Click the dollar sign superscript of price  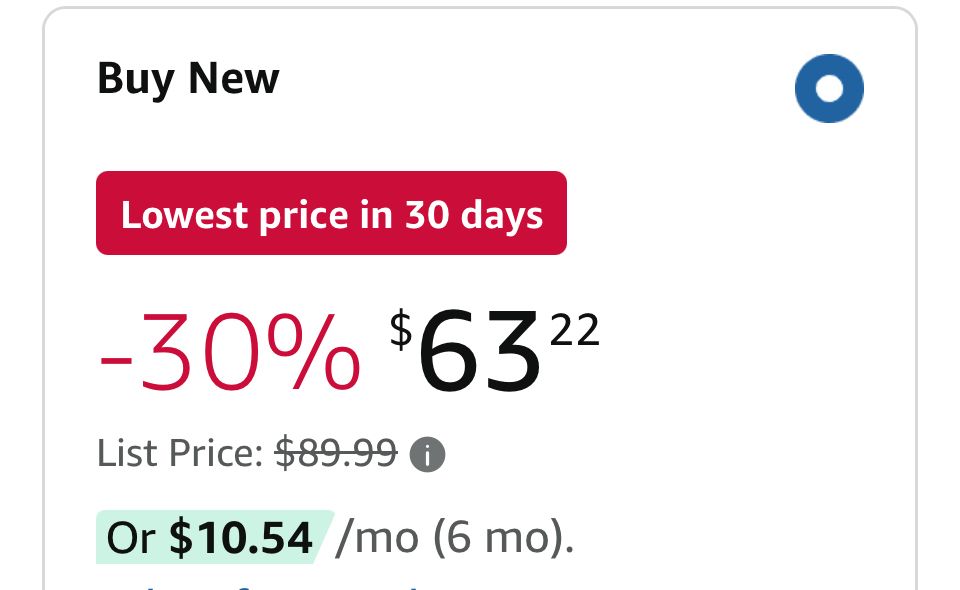click(401, 329)
